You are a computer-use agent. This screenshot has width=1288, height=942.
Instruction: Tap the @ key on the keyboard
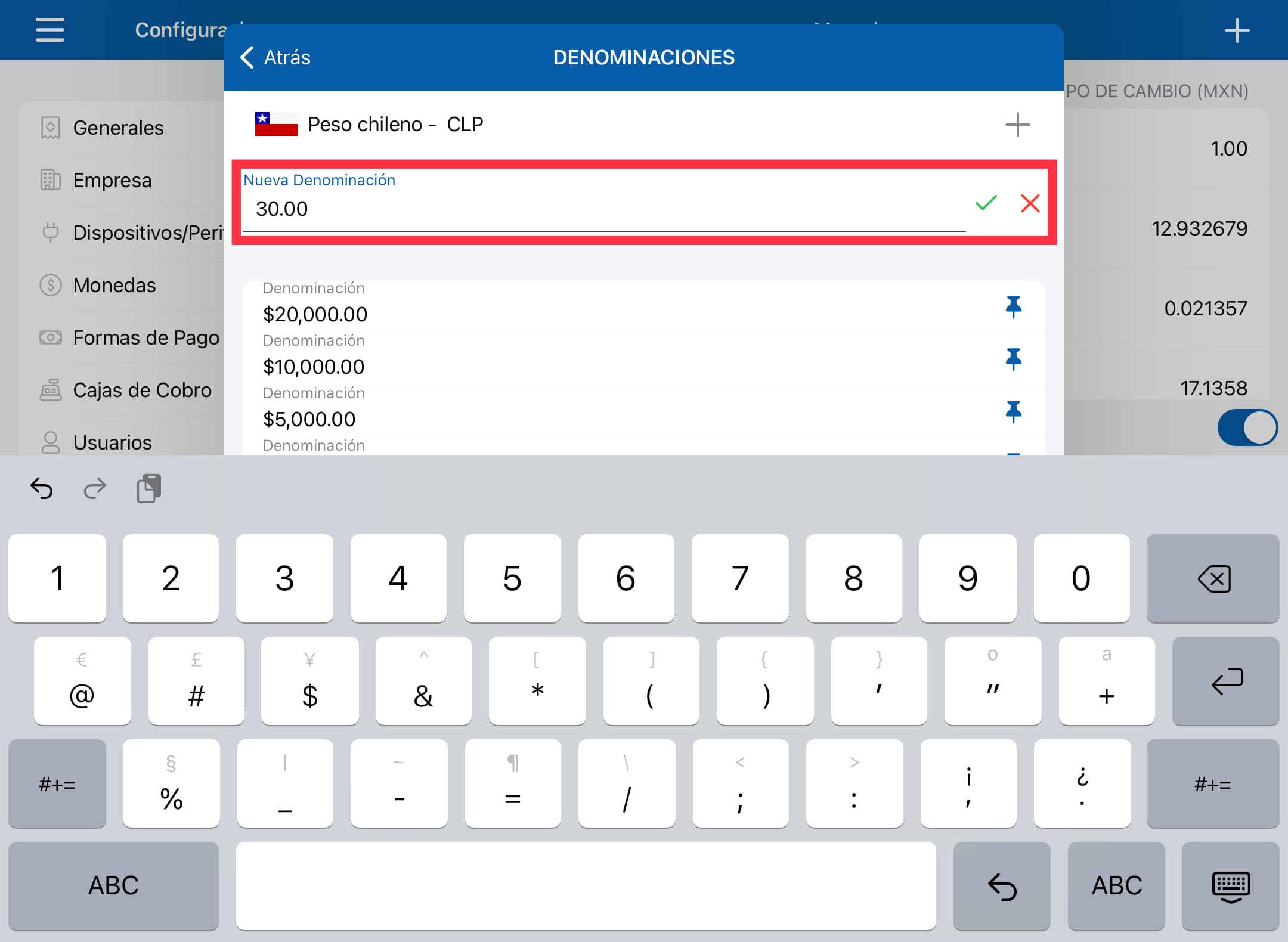pos(82,681)
